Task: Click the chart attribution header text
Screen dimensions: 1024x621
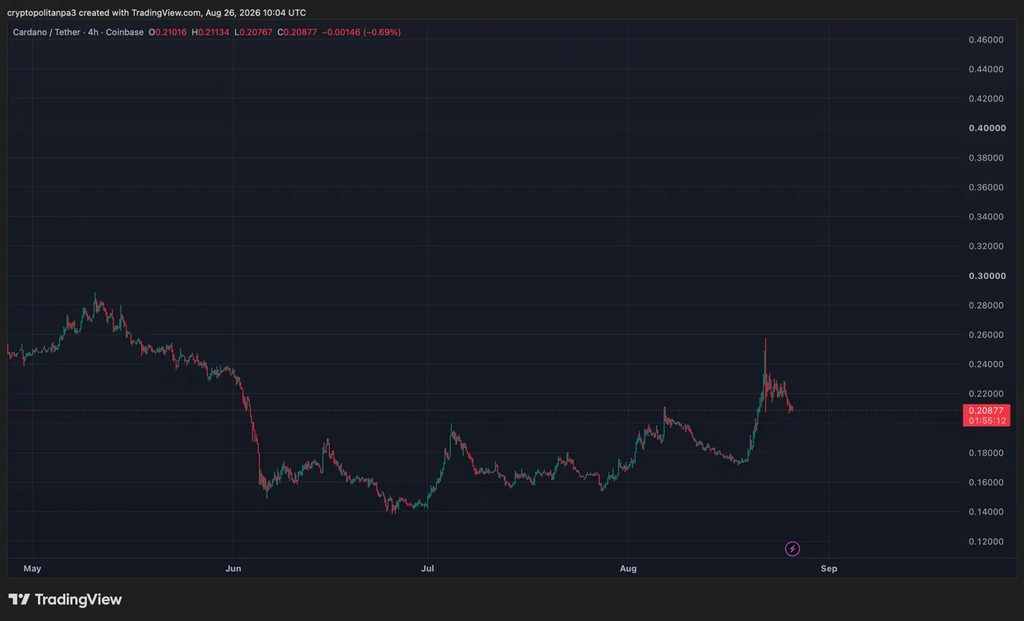Action: 156,12
